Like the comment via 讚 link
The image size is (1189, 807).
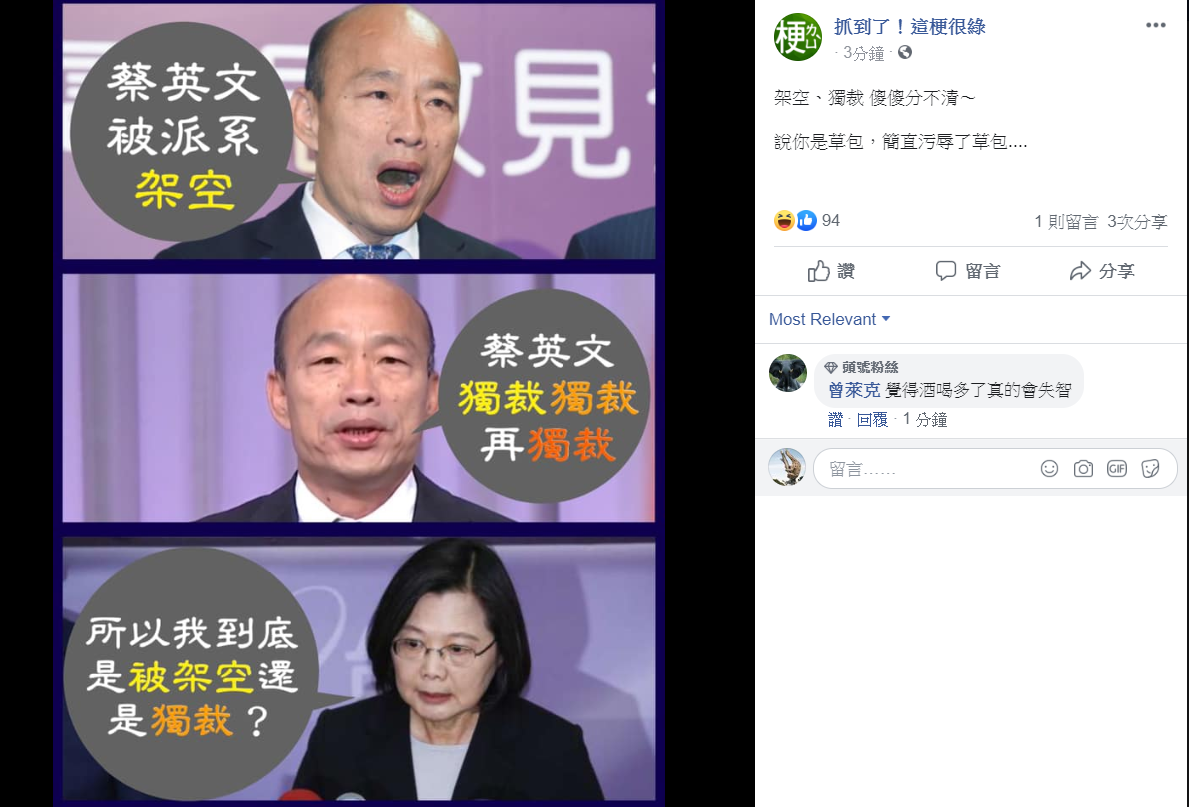[x=836, y=419]
